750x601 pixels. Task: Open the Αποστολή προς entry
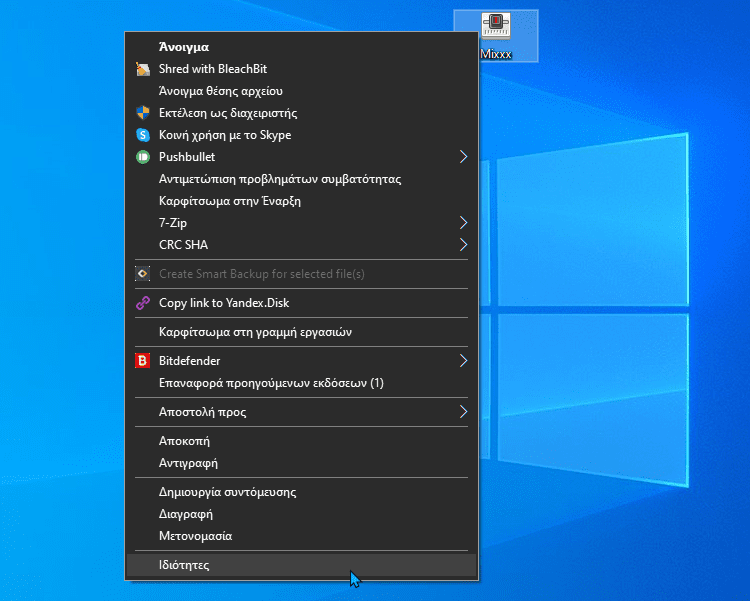coord(302,412)
